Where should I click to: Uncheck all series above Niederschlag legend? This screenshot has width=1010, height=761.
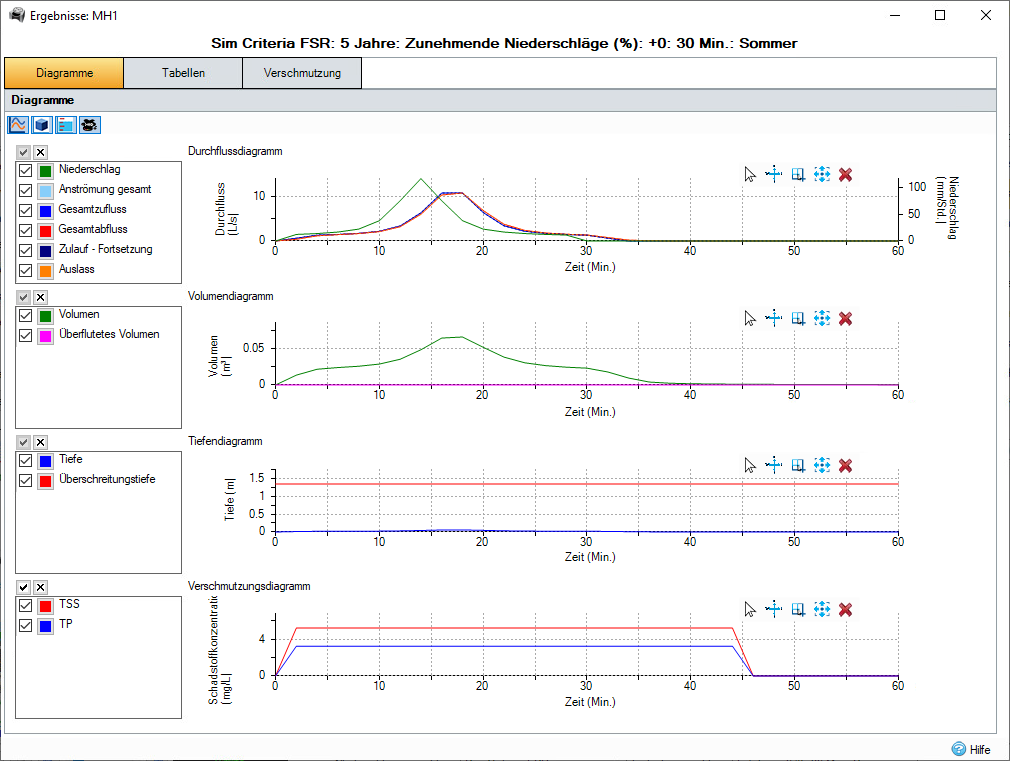(x=41, y=152)
